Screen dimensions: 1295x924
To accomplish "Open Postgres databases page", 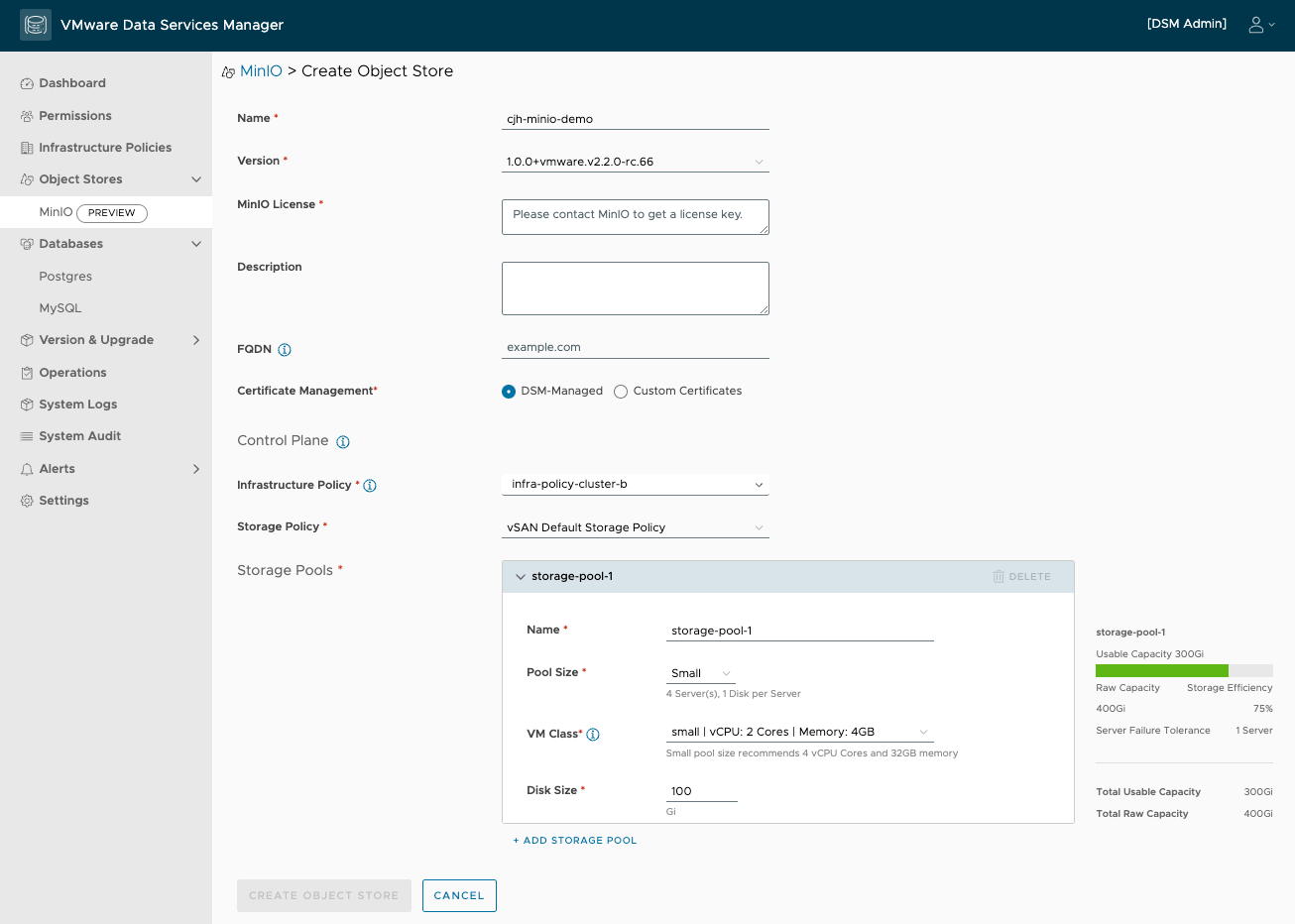I will pyautogui.click(x=65, y=277).
